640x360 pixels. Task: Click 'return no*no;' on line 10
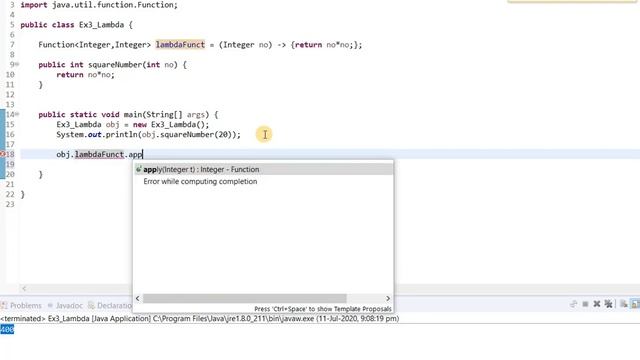tap(85, 75)
